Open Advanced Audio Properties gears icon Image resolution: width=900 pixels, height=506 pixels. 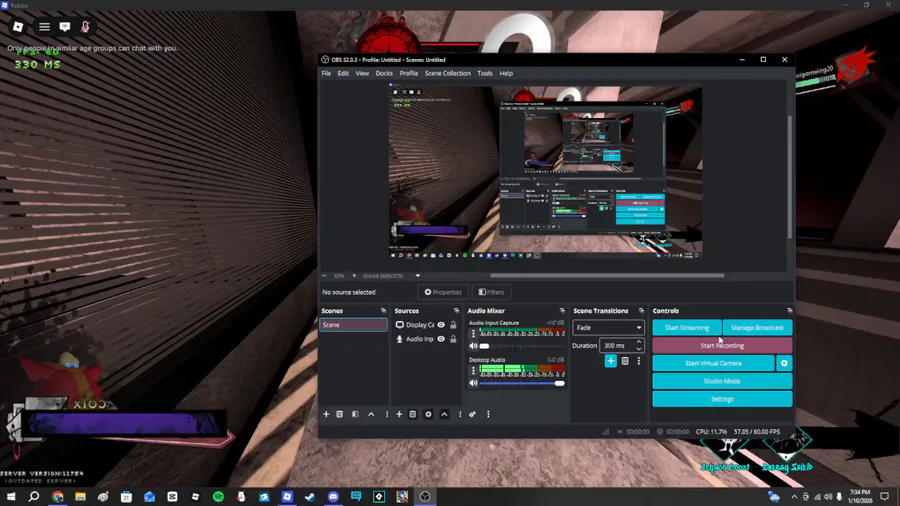point(472,414)
